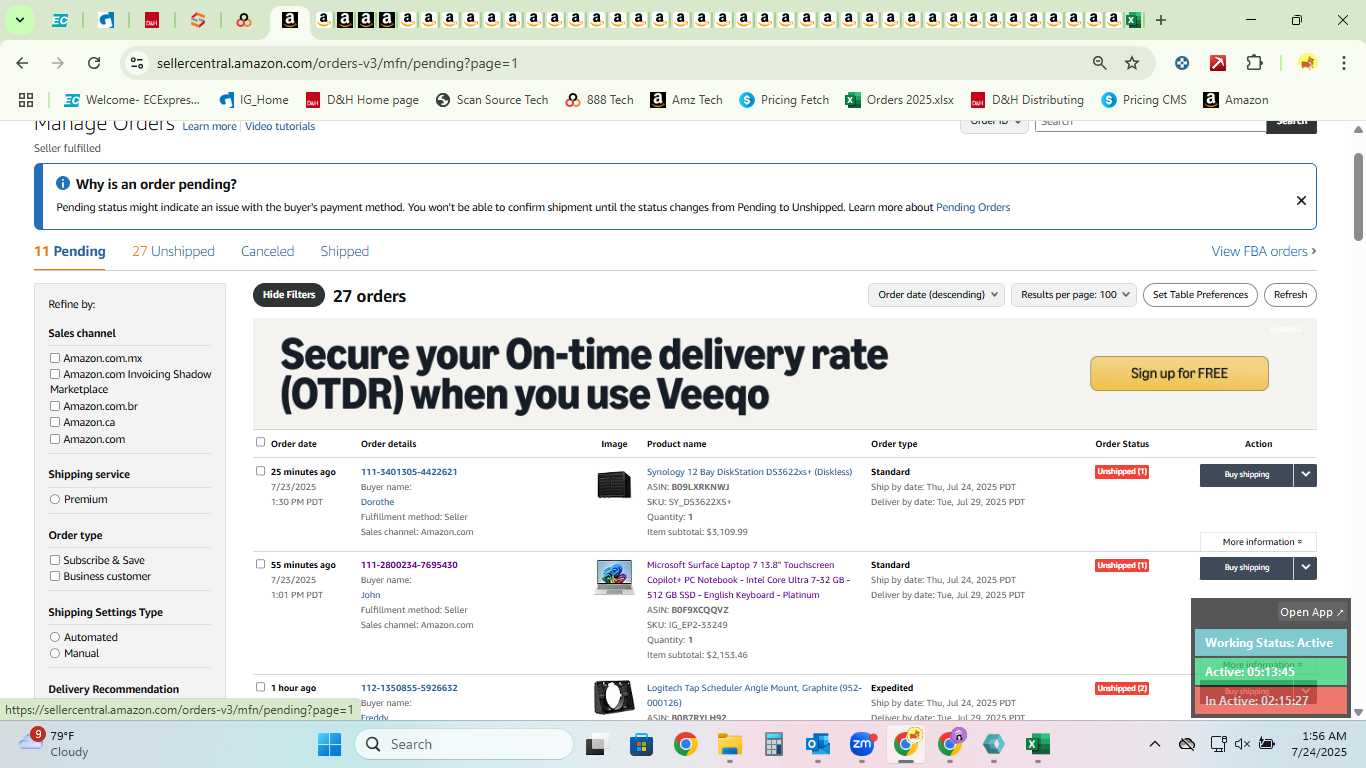Show hidden system tray icons
The height and width of the screenshot is (768, 1366).
tap(1154, 744)
